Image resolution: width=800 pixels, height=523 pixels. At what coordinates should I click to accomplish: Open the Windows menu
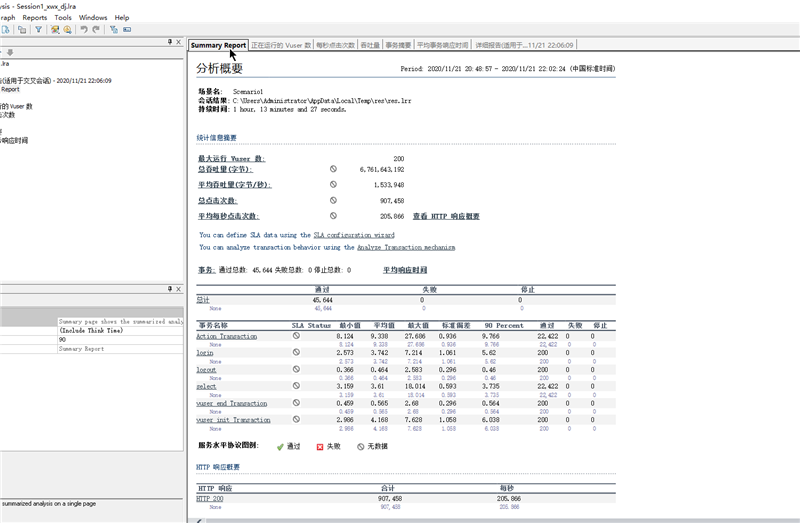[x=93, y=17]
